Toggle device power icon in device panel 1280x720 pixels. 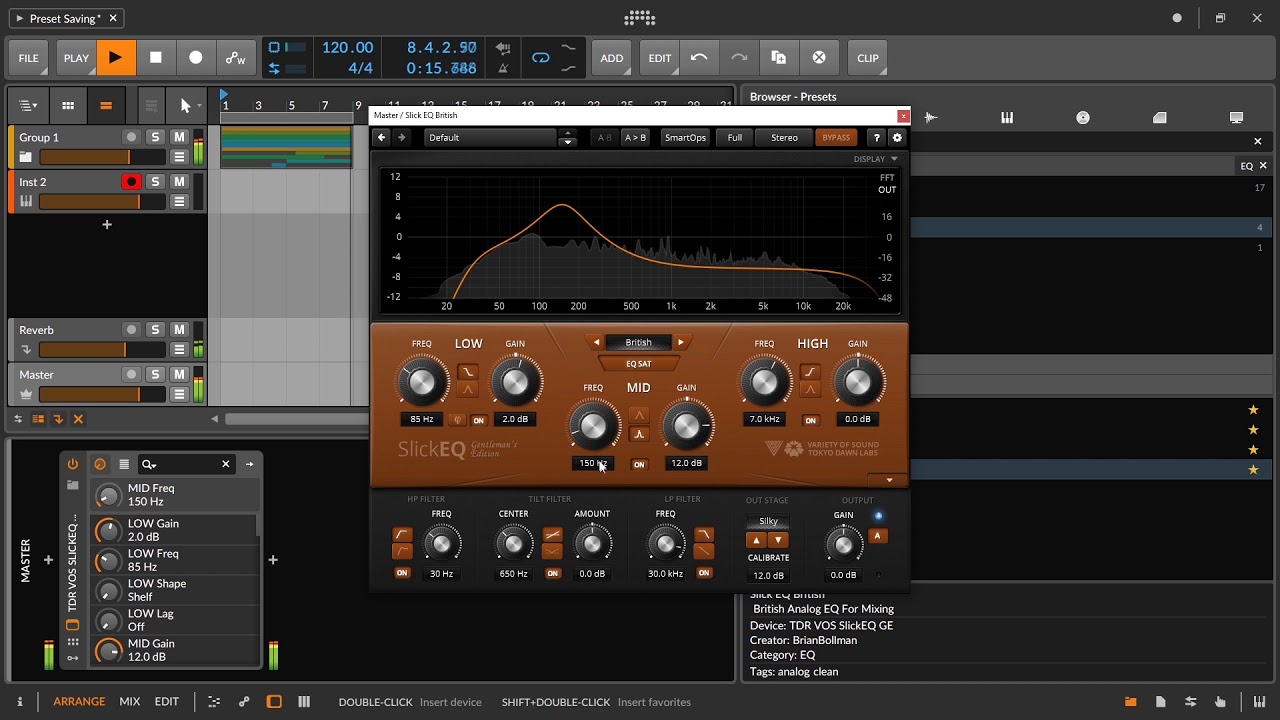point(72,464)
